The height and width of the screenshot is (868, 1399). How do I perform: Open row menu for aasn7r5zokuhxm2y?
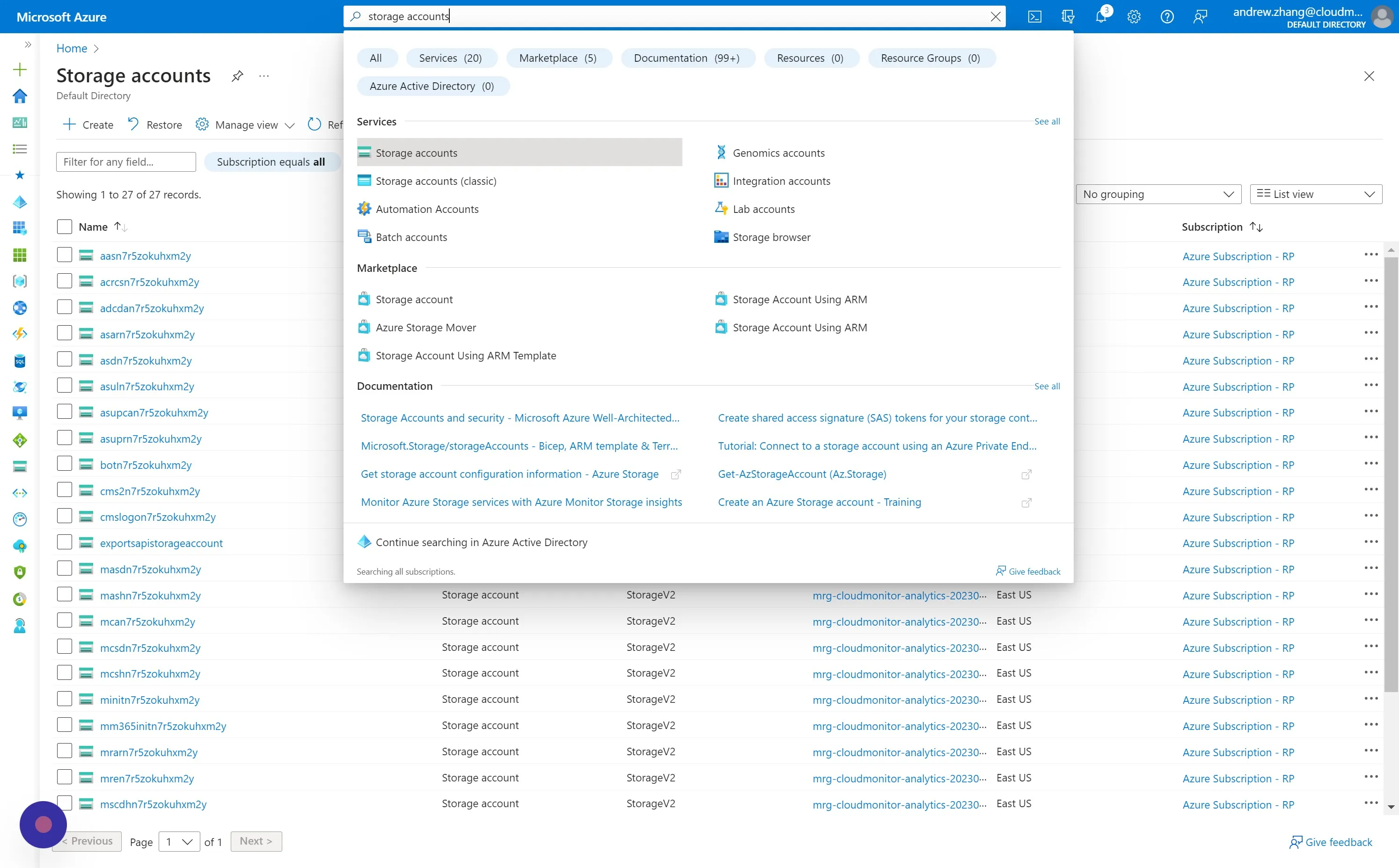click(1371, 254)
